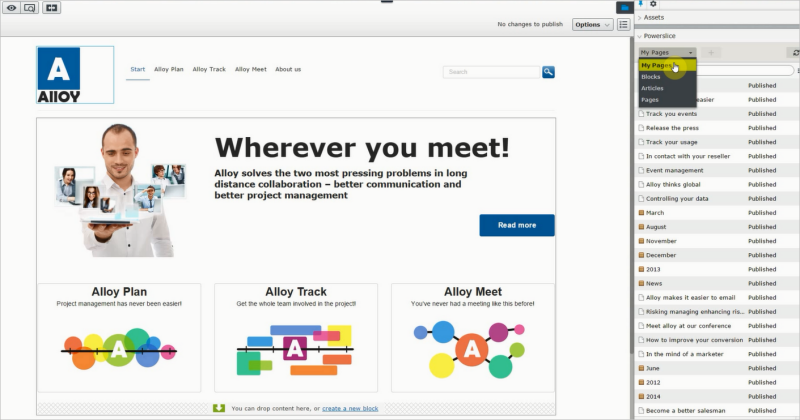Click the compare versions icon
Image resolution: width=800 pixels, height=420 pixels.
51,7
